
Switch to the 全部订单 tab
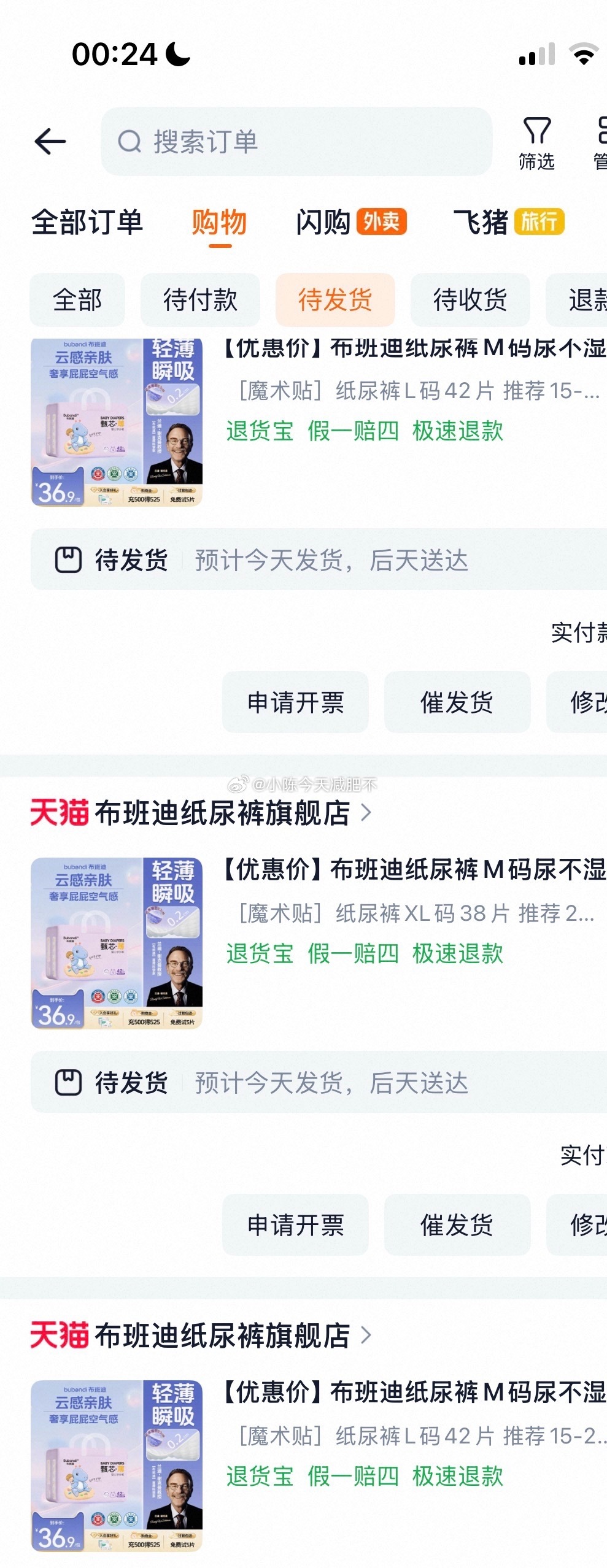[x=87, y=222]
